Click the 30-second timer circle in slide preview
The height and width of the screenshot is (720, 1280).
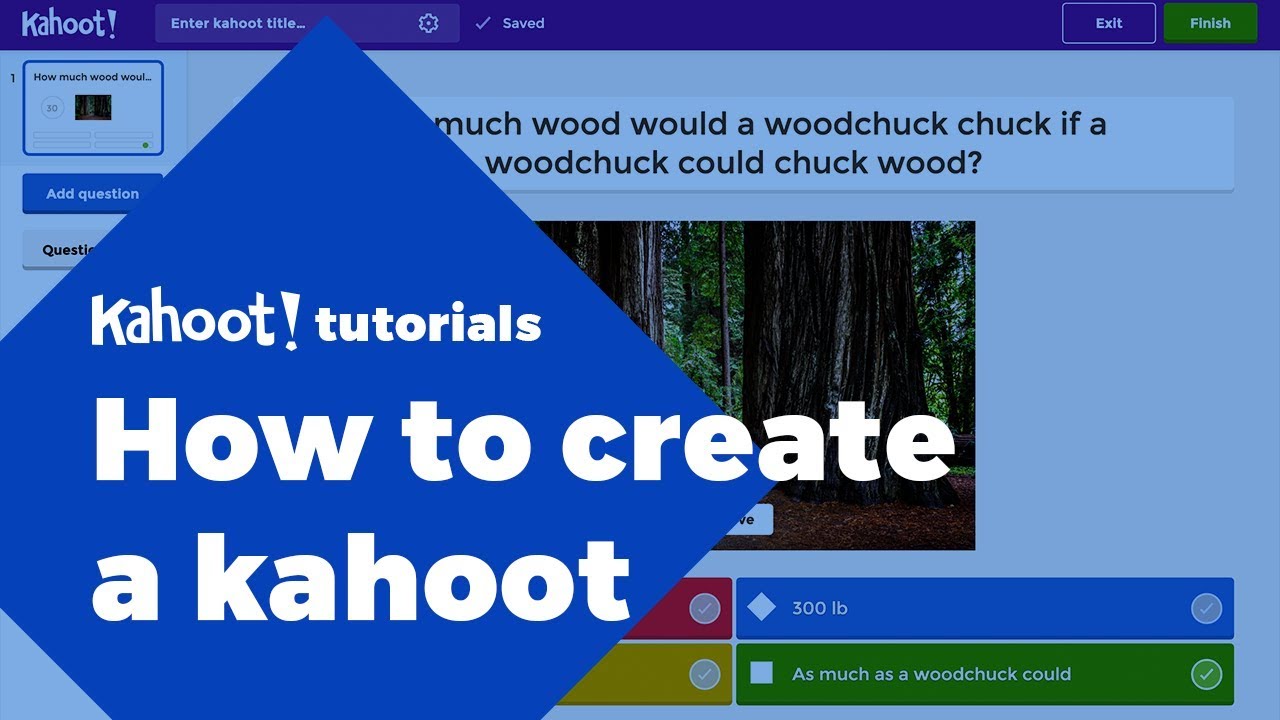[52, 108]
